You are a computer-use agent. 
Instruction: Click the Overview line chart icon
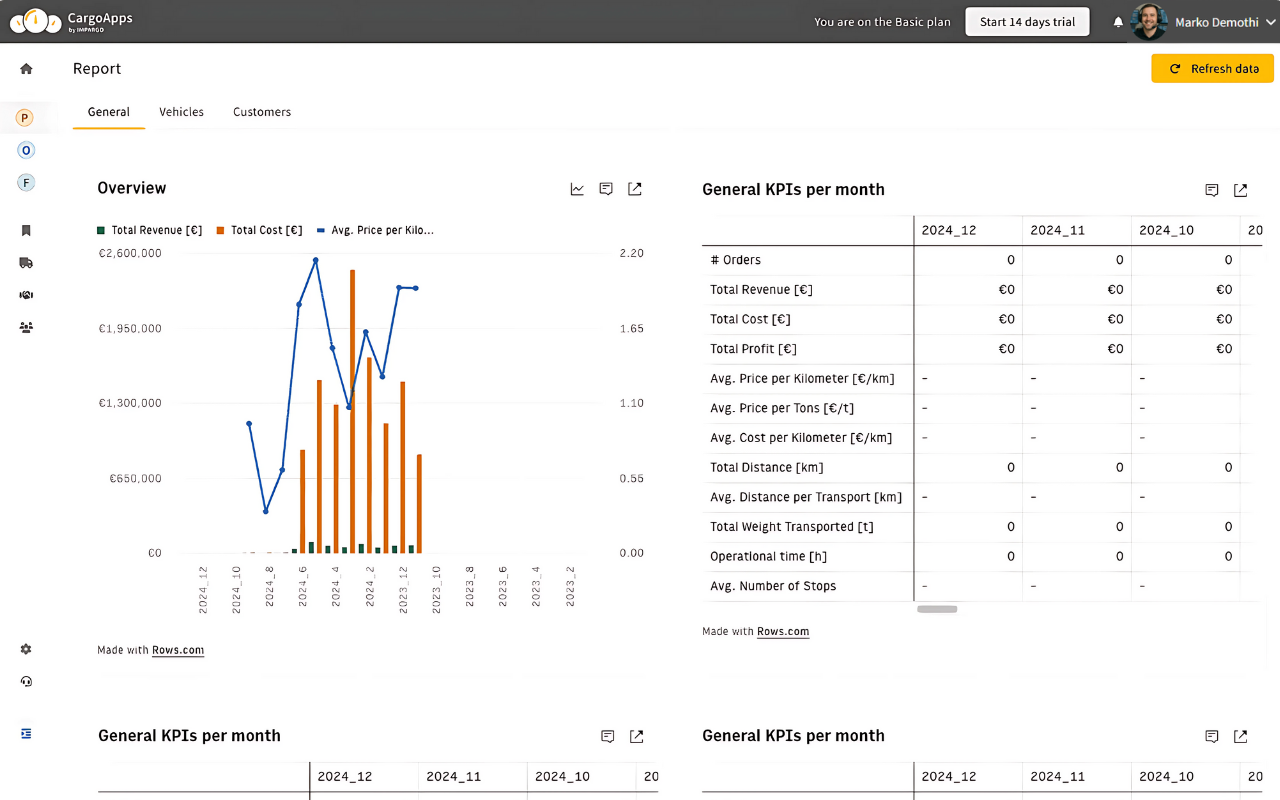[577, 189]
